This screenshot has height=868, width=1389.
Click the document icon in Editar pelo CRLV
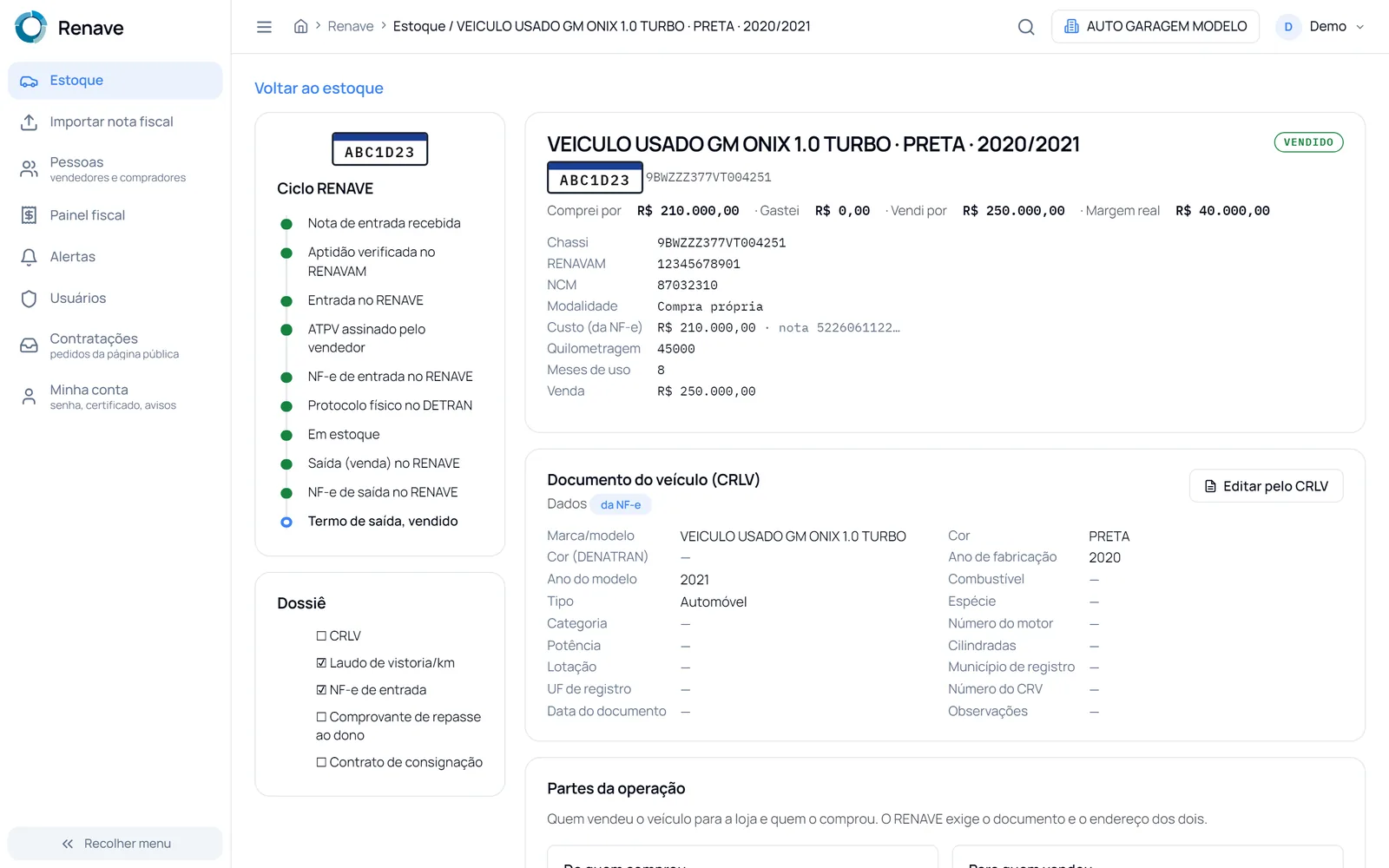[1210, 486]
